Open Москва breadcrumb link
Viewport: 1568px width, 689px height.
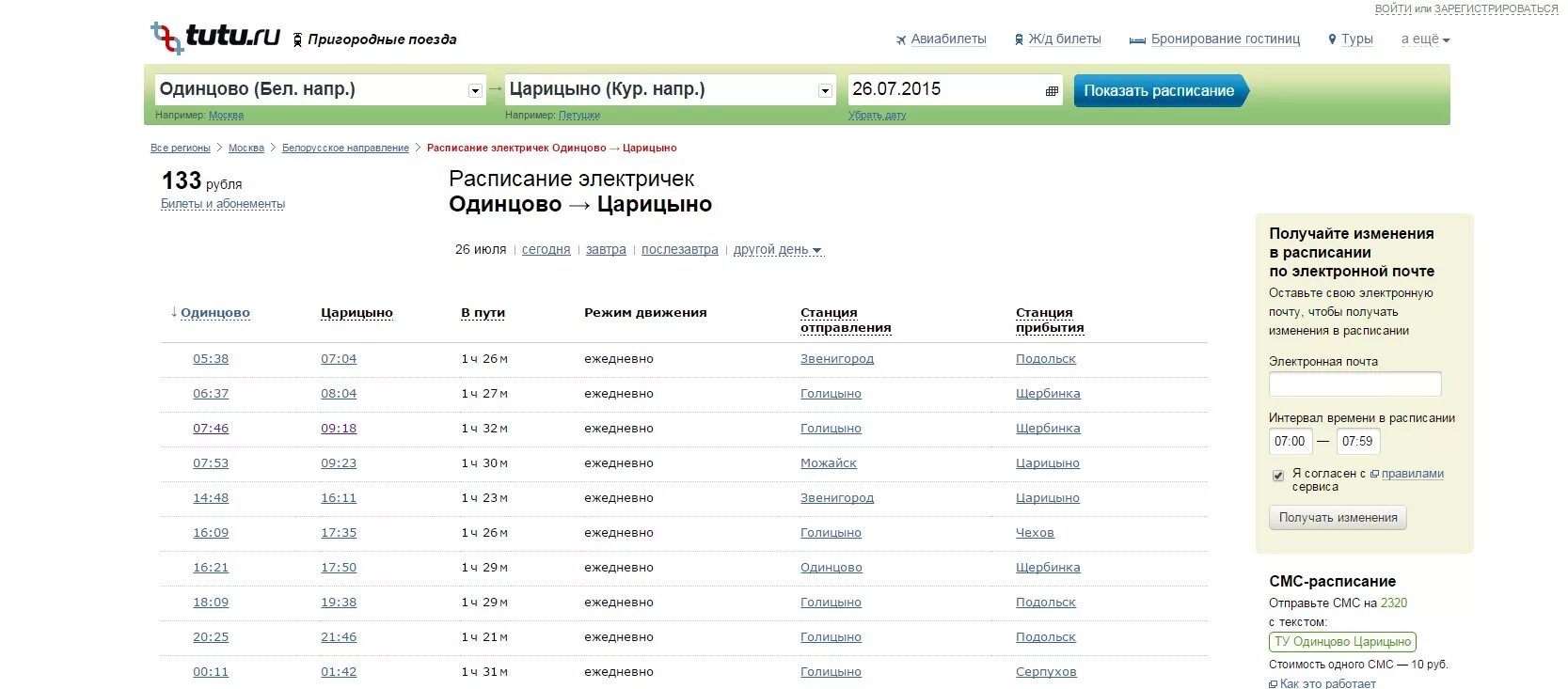[x=246, y=148]
